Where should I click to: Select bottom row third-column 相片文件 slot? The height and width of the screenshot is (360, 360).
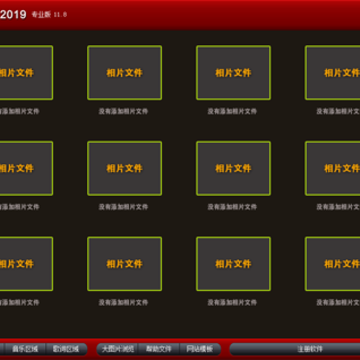pos(233,264)
